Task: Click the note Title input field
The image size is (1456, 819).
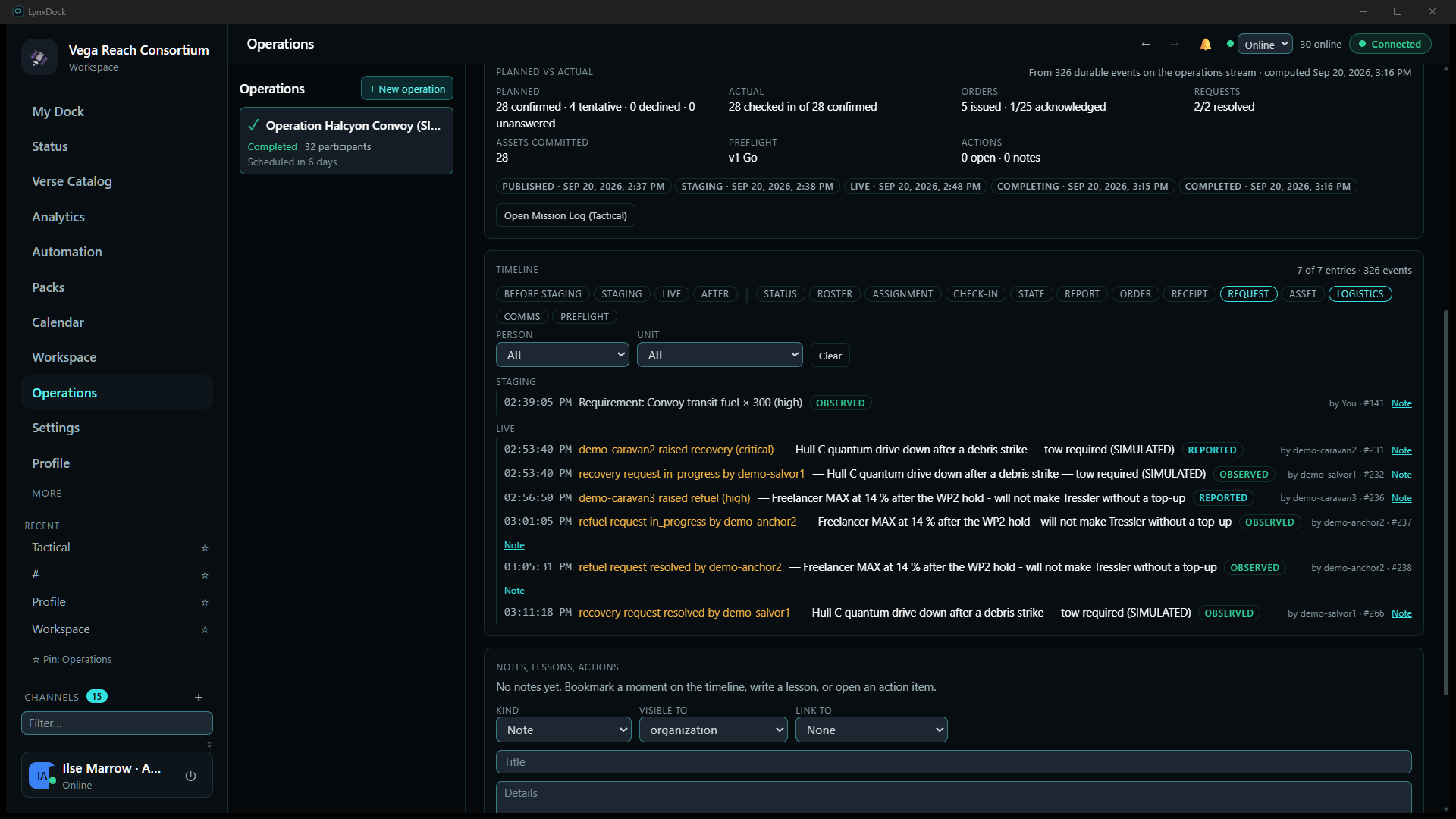Action: pos(953,762)
